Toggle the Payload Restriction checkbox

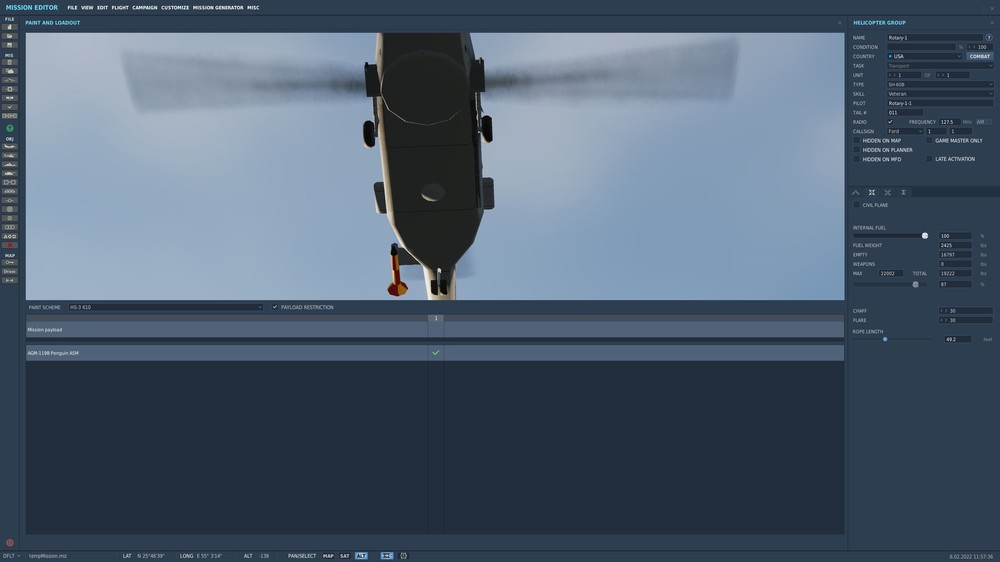[275, 307]
